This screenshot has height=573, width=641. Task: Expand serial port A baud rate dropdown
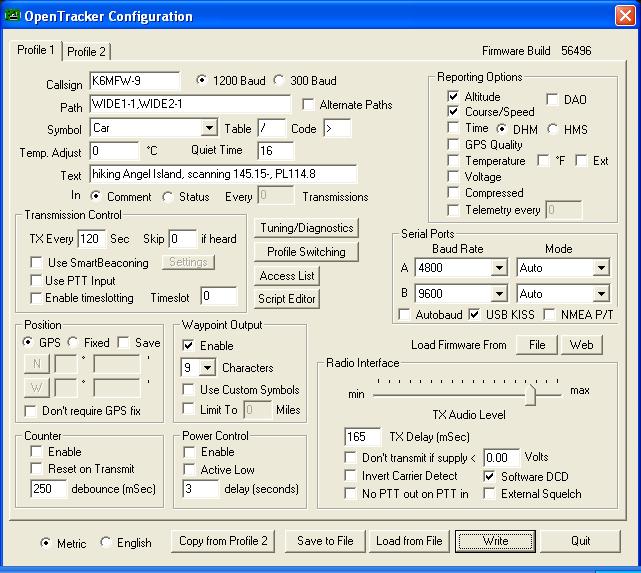pos(499,268)
